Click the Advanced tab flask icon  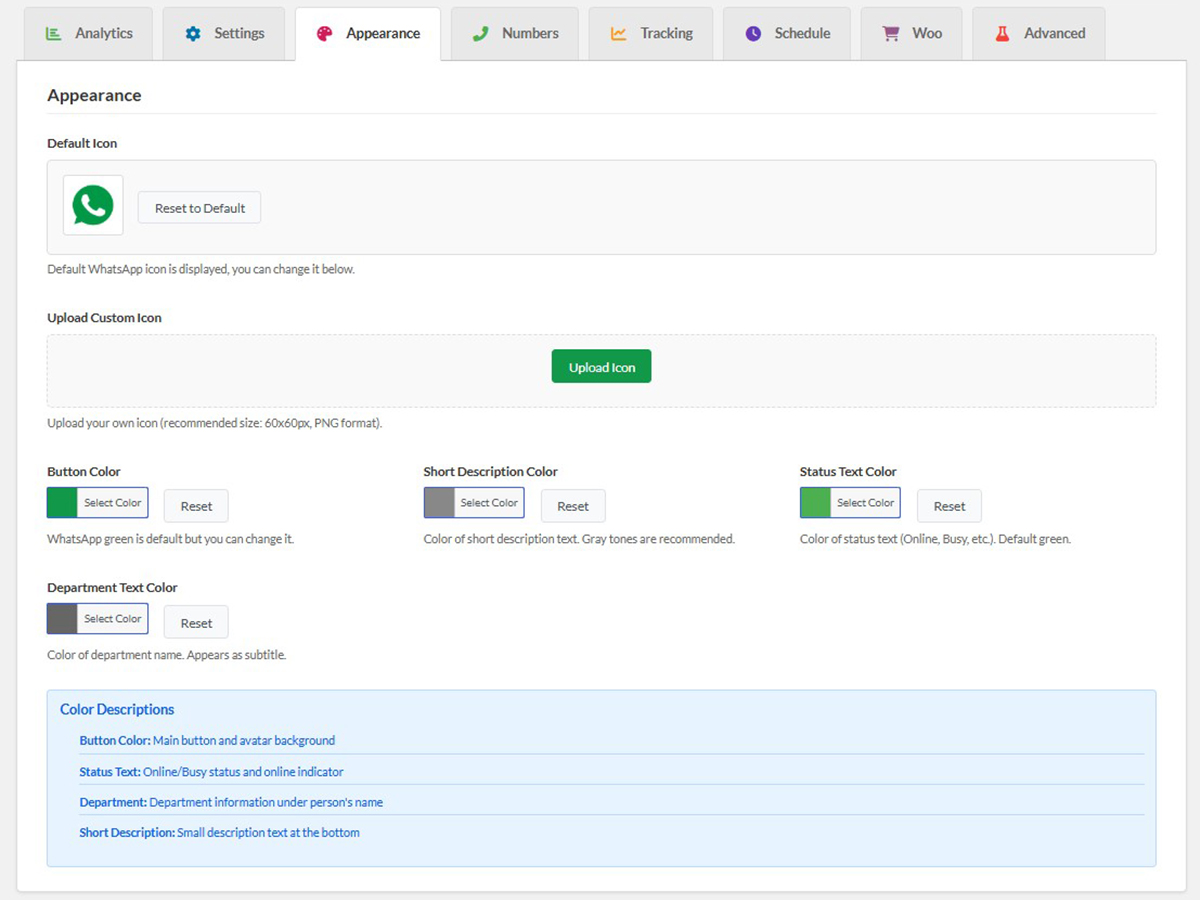[x=1002, y=33]
